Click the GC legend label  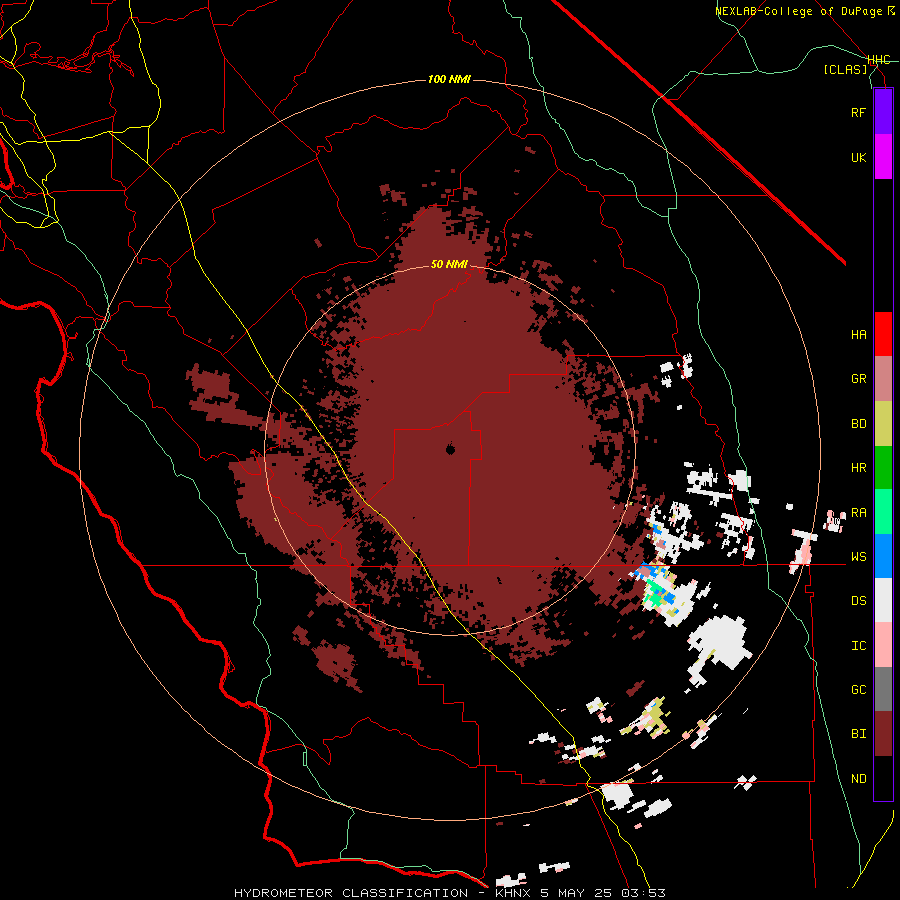point(858,690)
